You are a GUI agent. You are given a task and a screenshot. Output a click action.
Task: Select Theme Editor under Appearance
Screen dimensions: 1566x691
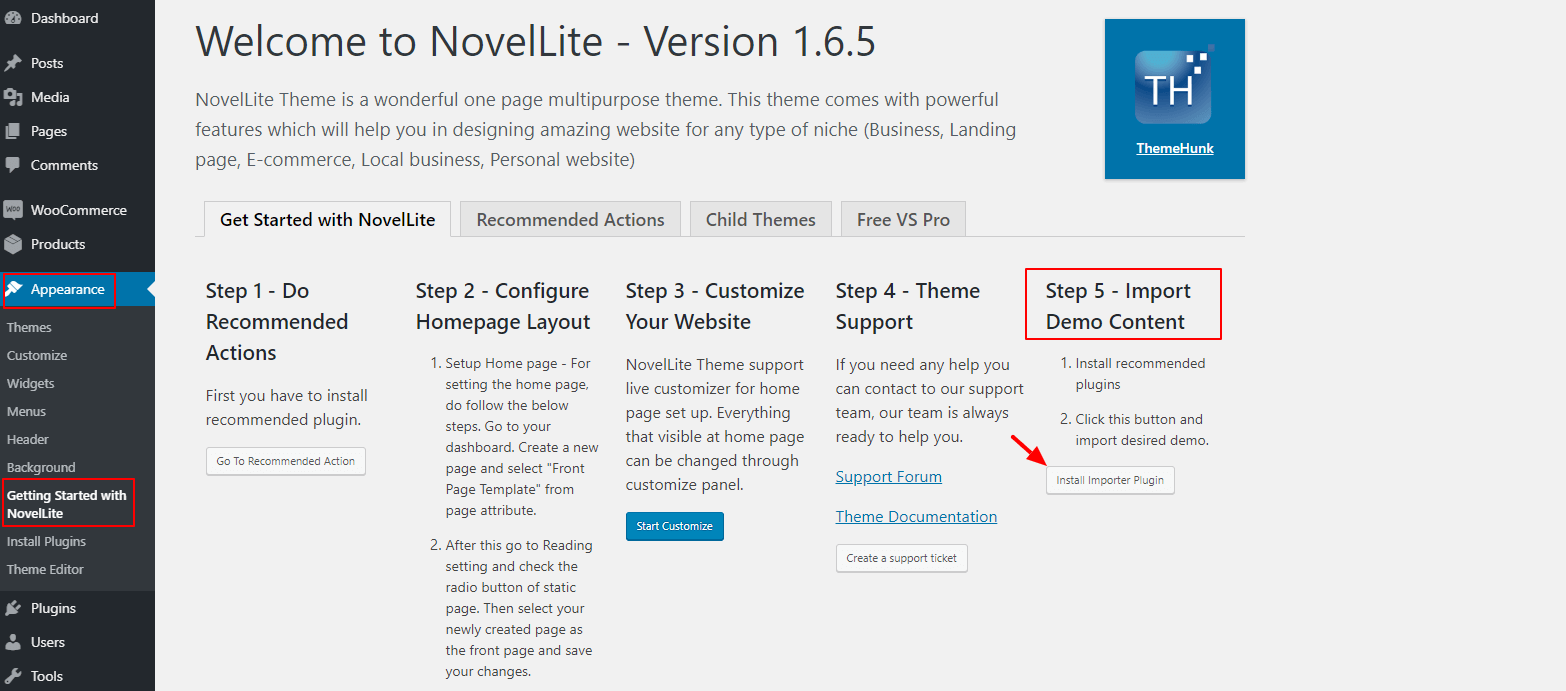45,568
